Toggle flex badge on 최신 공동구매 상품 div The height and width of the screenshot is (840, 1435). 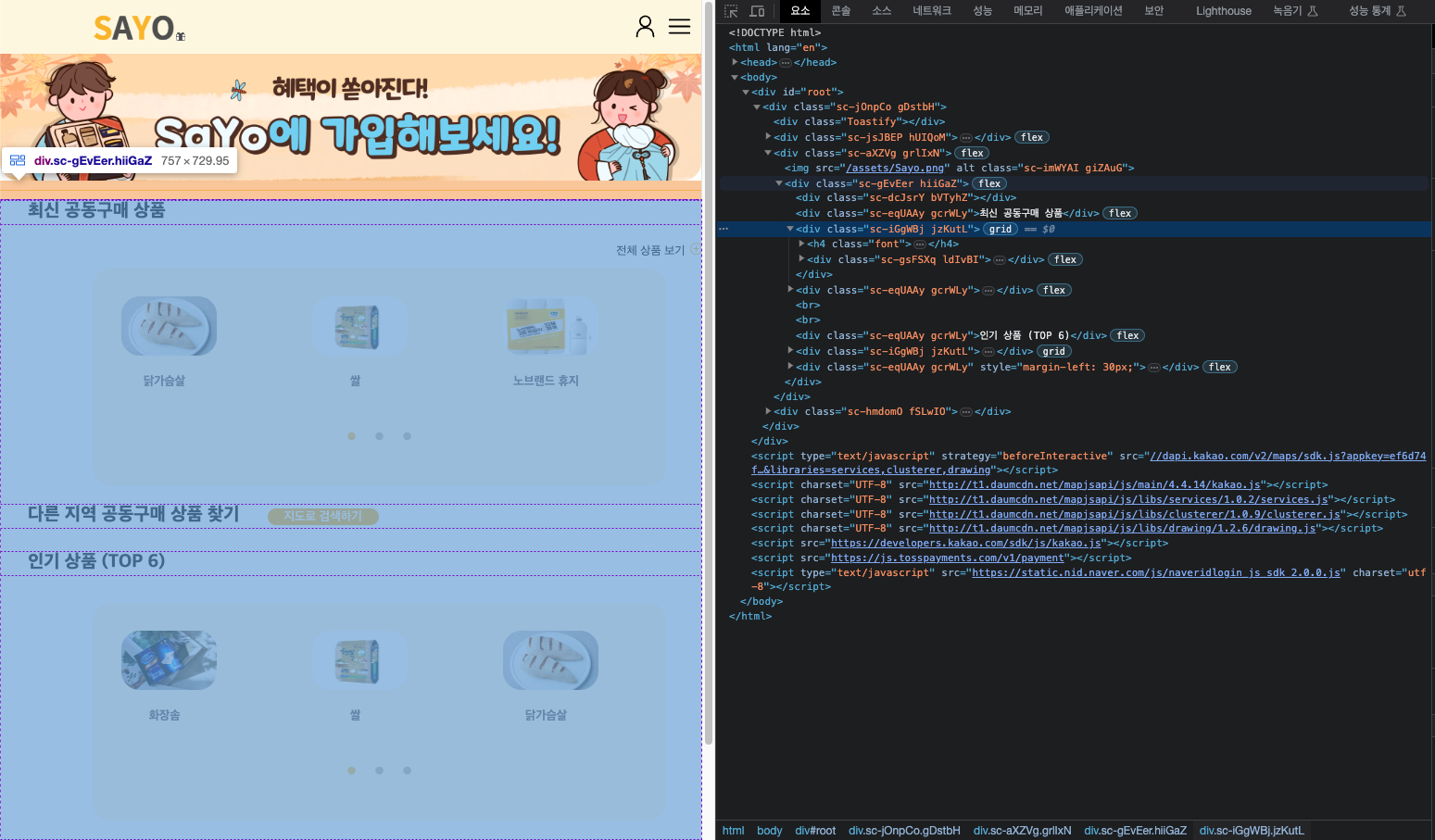point(1120,213)
